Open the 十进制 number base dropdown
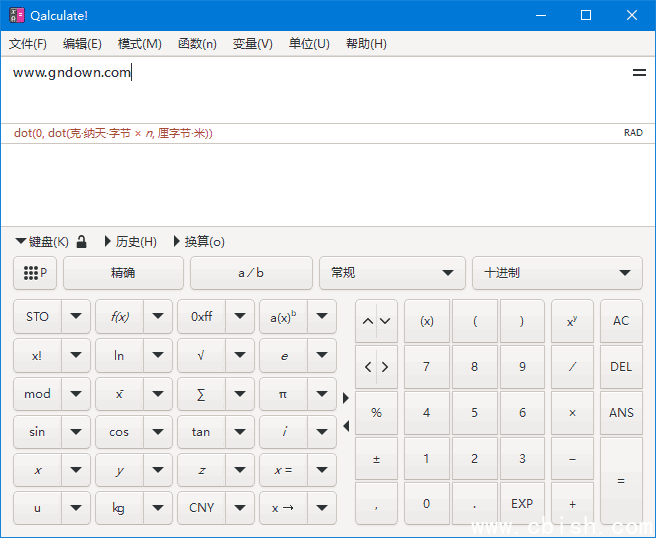 pos(557,273)
